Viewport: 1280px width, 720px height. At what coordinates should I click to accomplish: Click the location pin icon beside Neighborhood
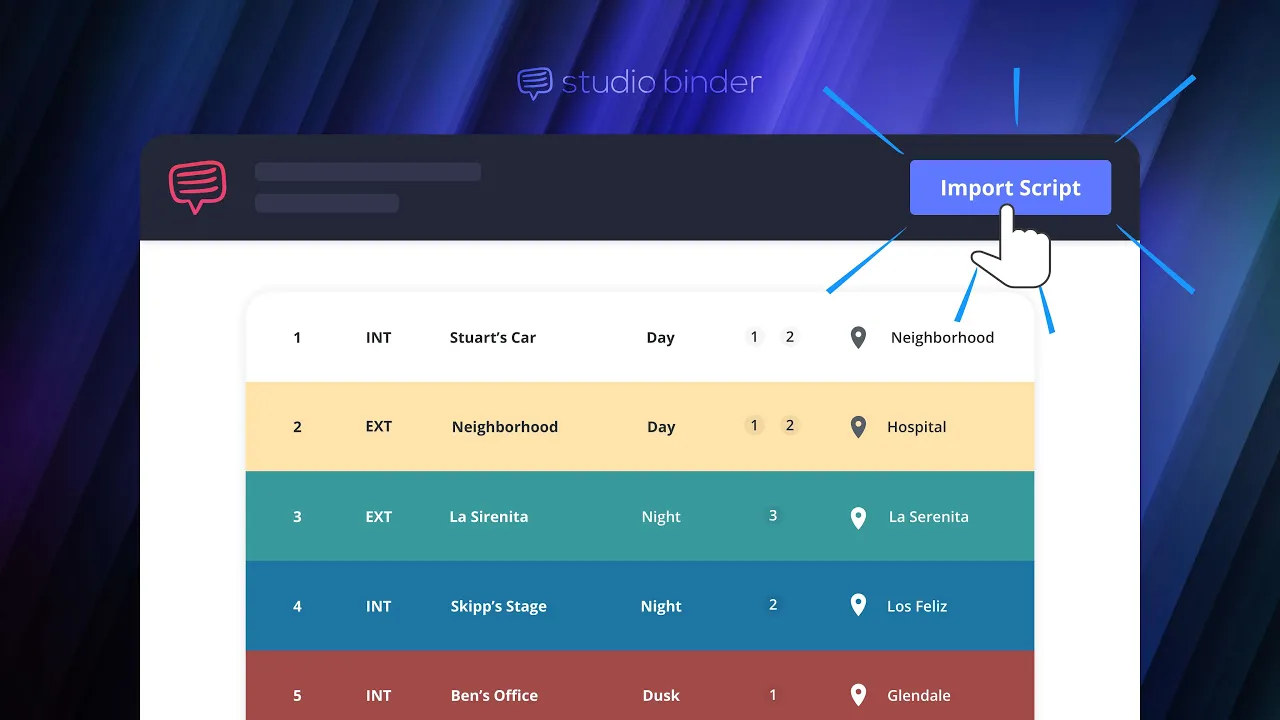tap(858, 337)
